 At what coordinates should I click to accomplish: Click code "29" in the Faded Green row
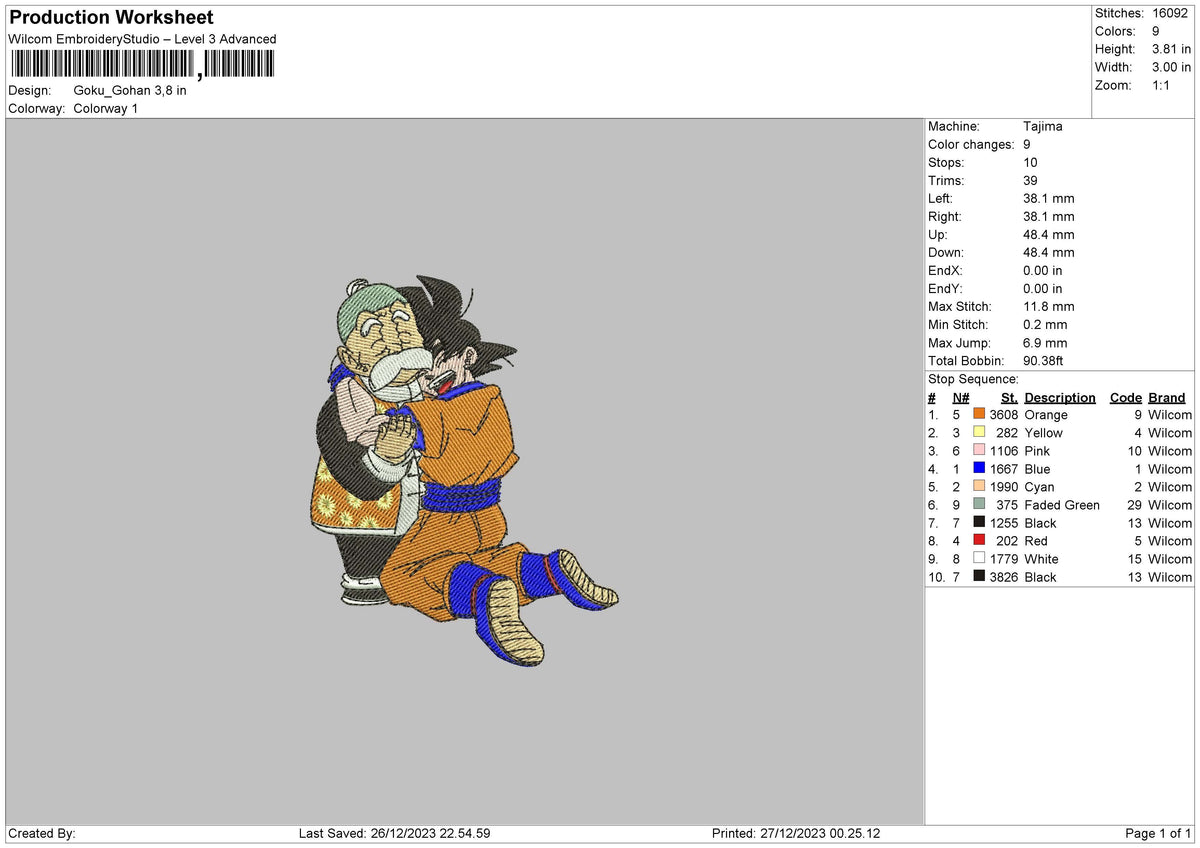pyautogui.click(x=1134, y=504)
